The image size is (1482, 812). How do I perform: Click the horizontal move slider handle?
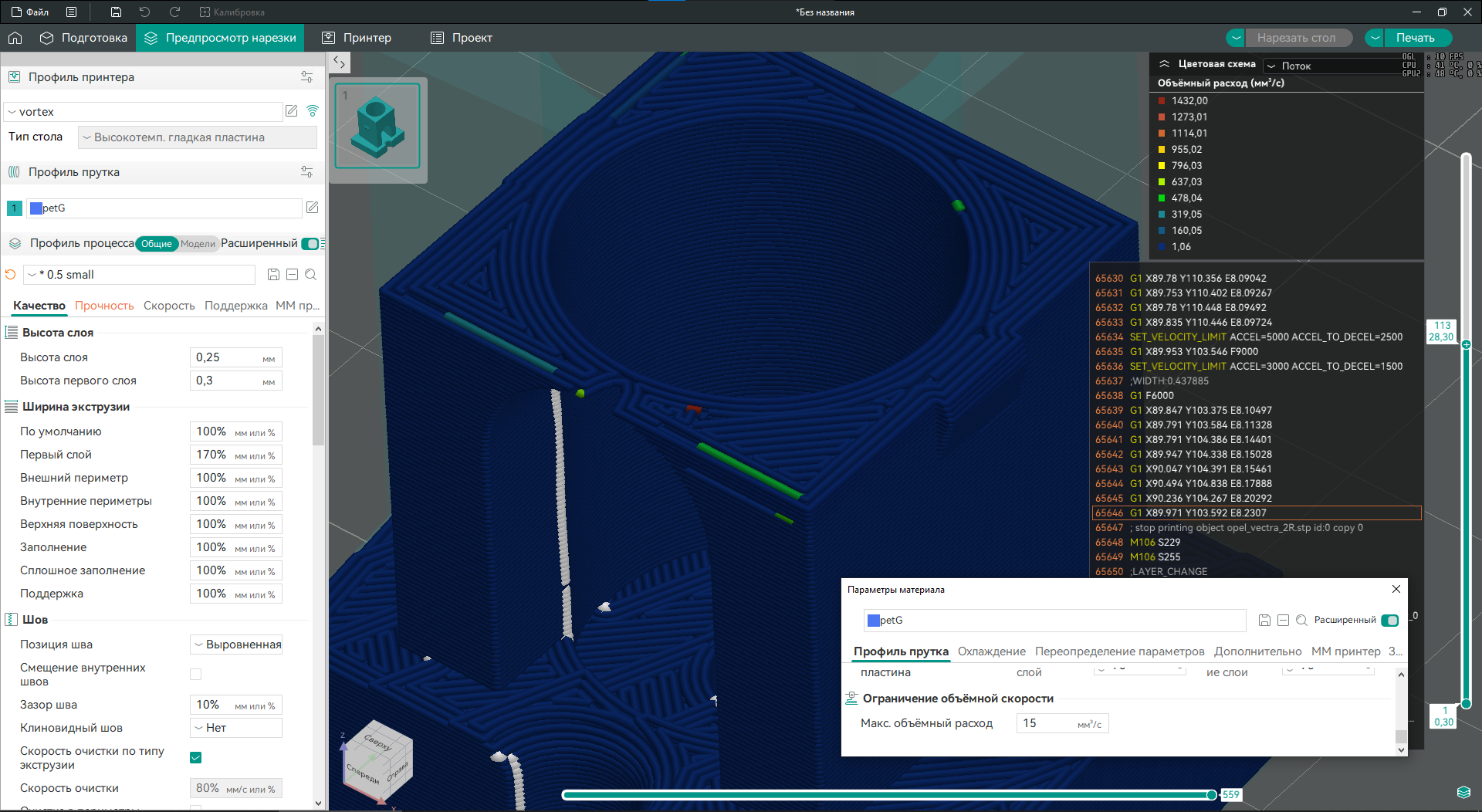(1212, 795)
